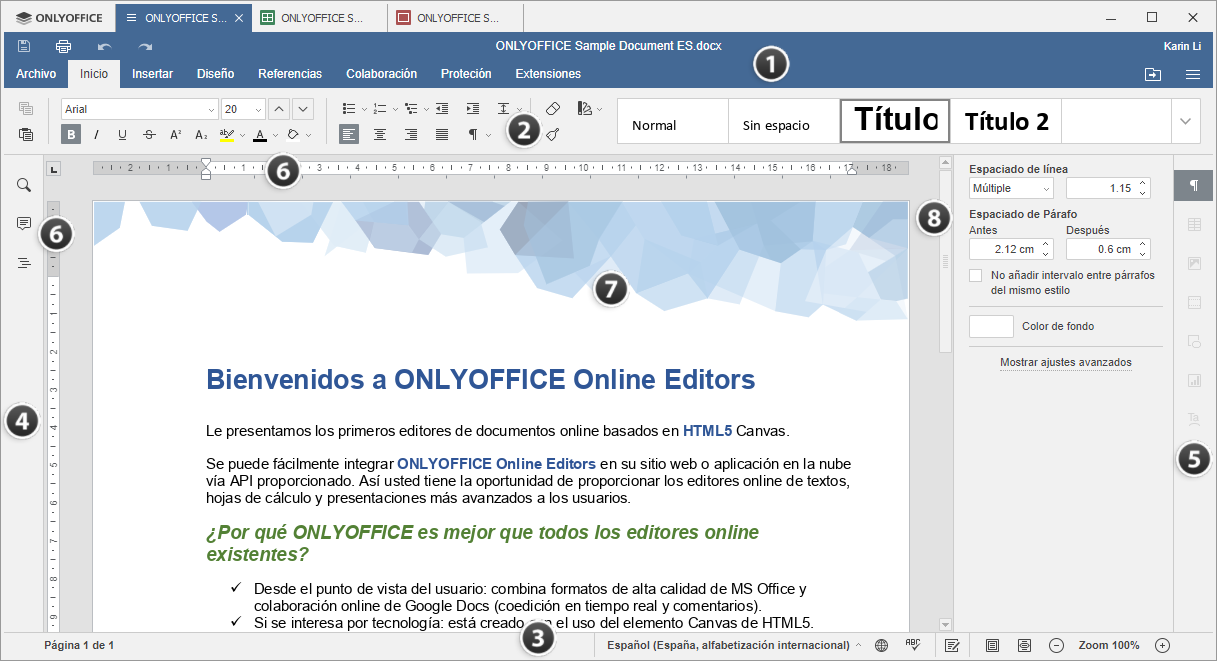Open the 'Múltiple' line spacing dropdown
This screenshot has width=1217, height=661.
pos(1009,188)
